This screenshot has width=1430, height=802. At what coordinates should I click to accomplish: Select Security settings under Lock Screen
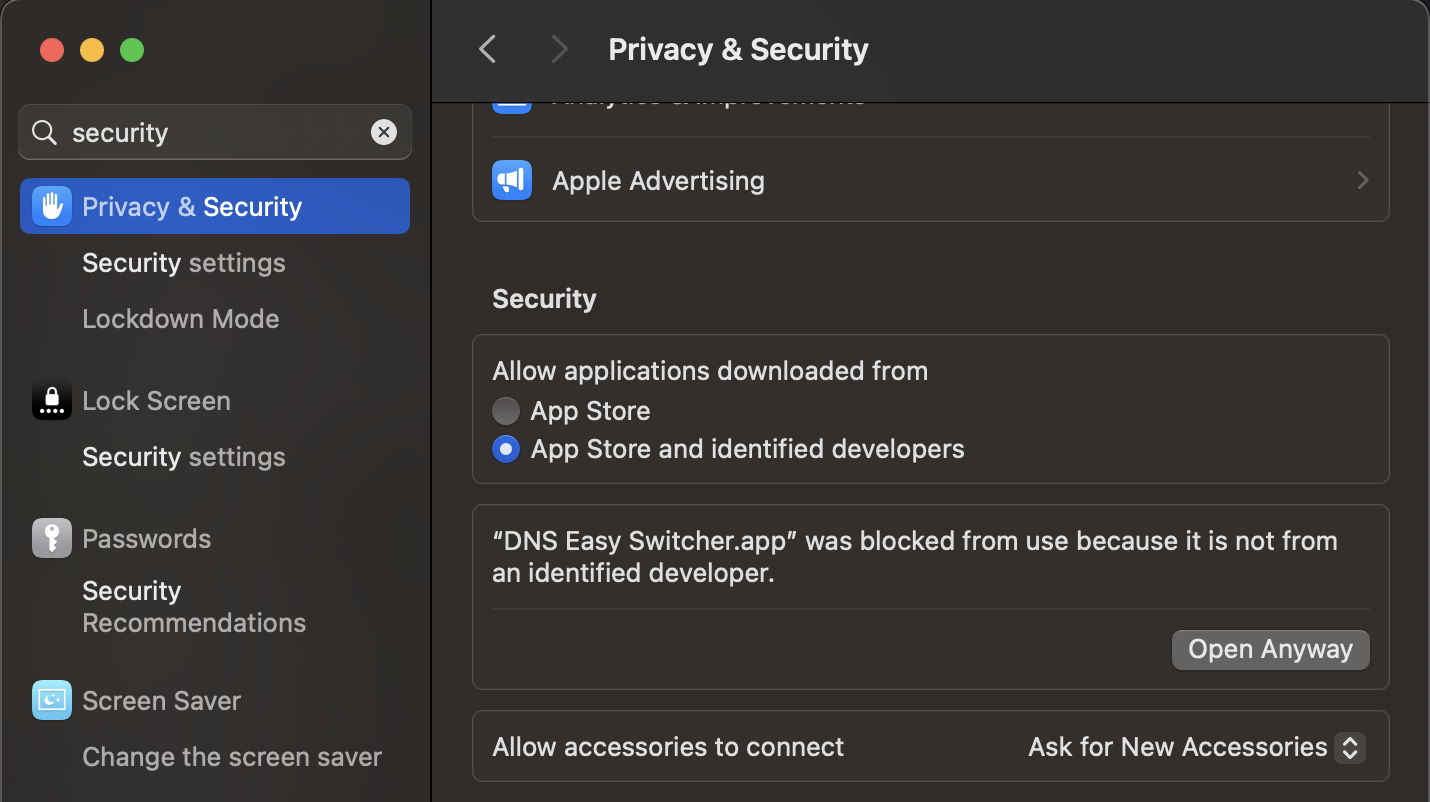tap(184, 457)
